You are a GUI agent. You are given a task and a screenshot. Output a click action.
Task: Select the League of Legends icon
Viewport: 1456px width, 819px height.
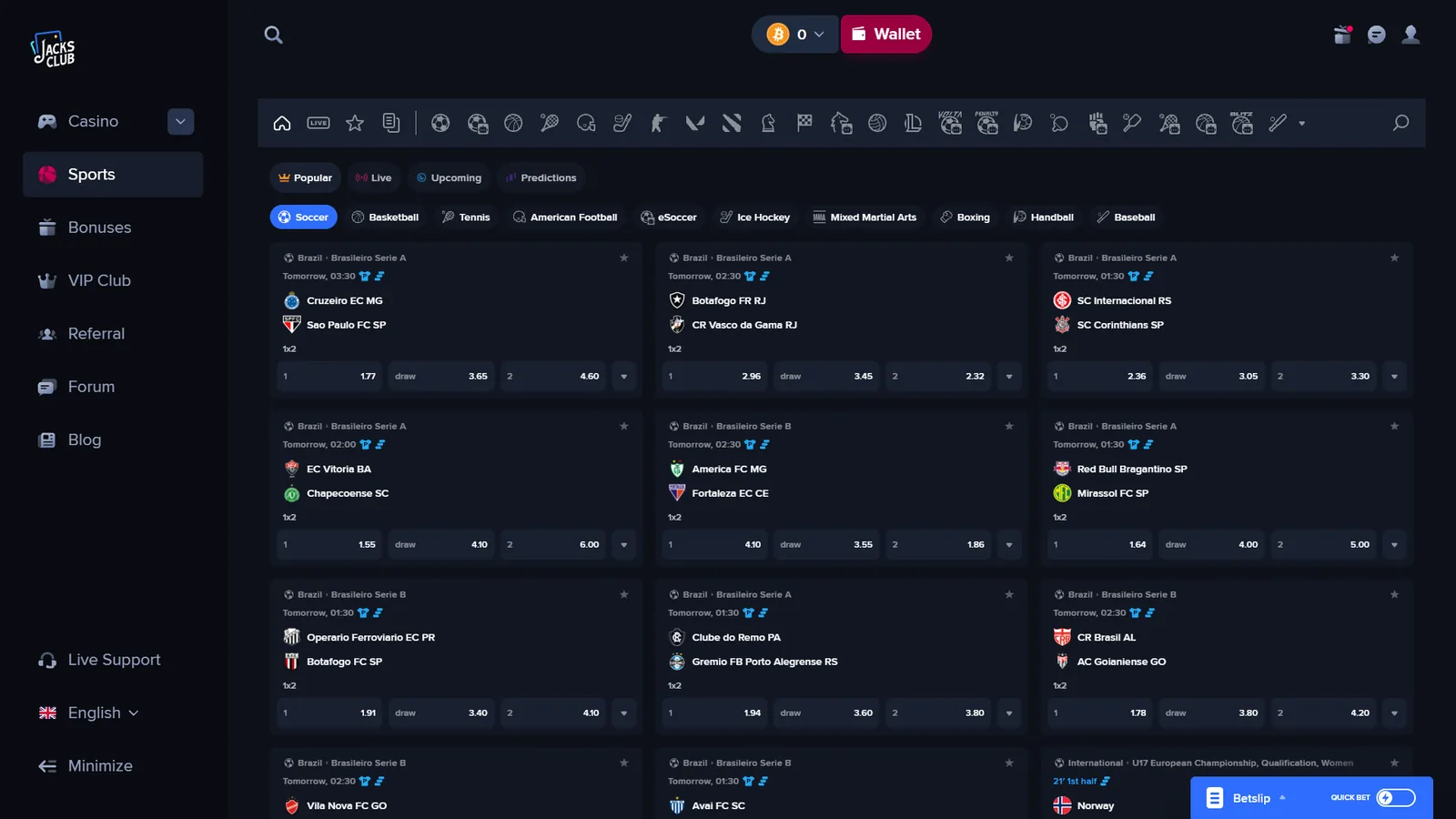pyautogui.click(x=914, y=123)
